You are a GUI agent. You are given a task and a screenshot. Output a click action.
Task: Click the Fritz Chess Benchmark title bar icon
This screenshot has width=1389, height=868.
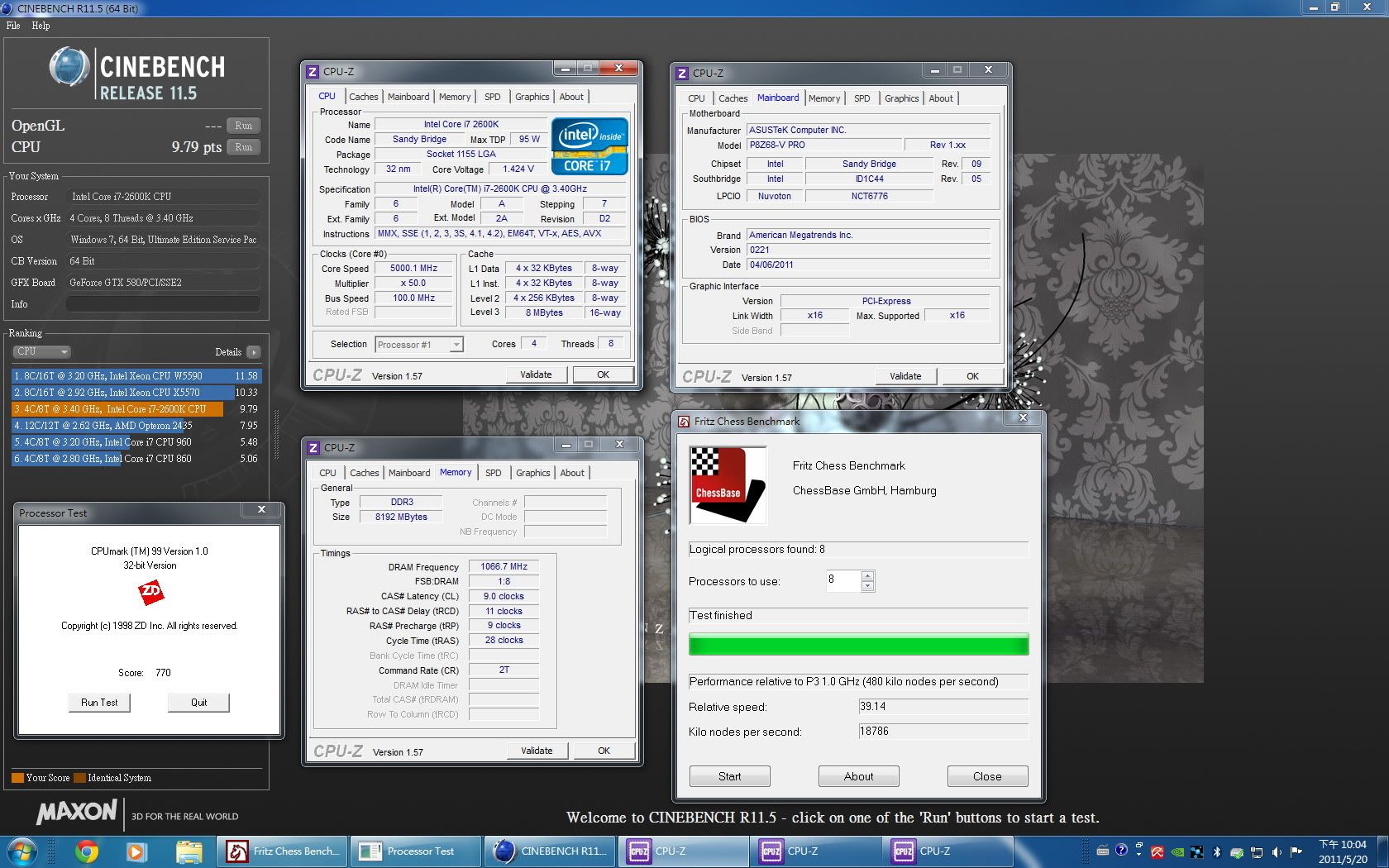(x=685, y=422)
